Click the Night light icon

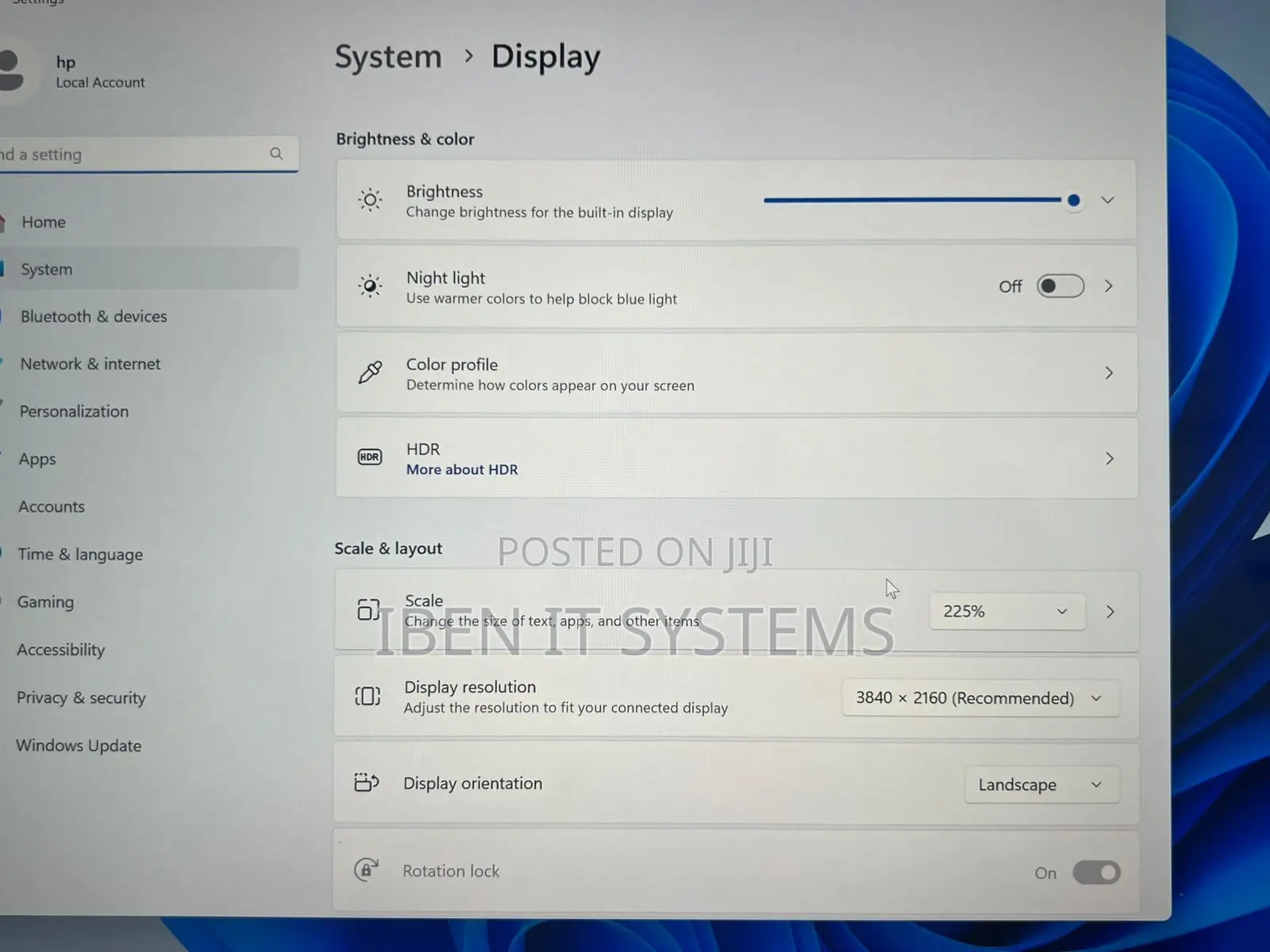(x=370, y=286)
